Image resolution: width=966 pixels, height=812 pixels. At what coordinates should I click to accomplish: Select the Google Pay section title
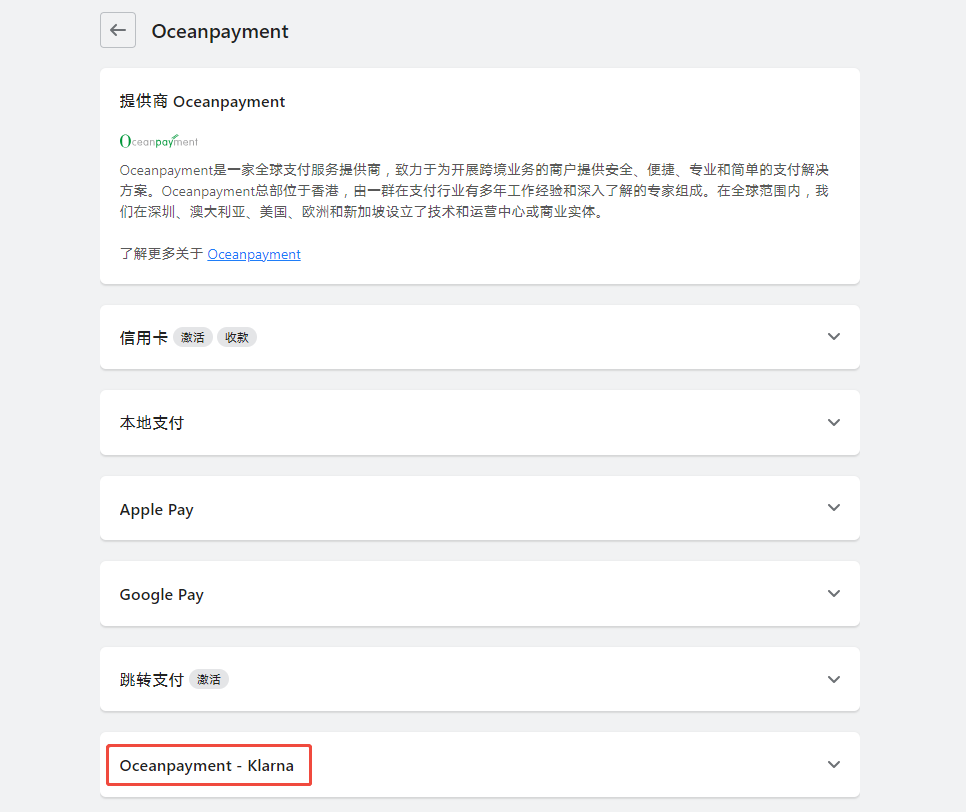[161, 594]
